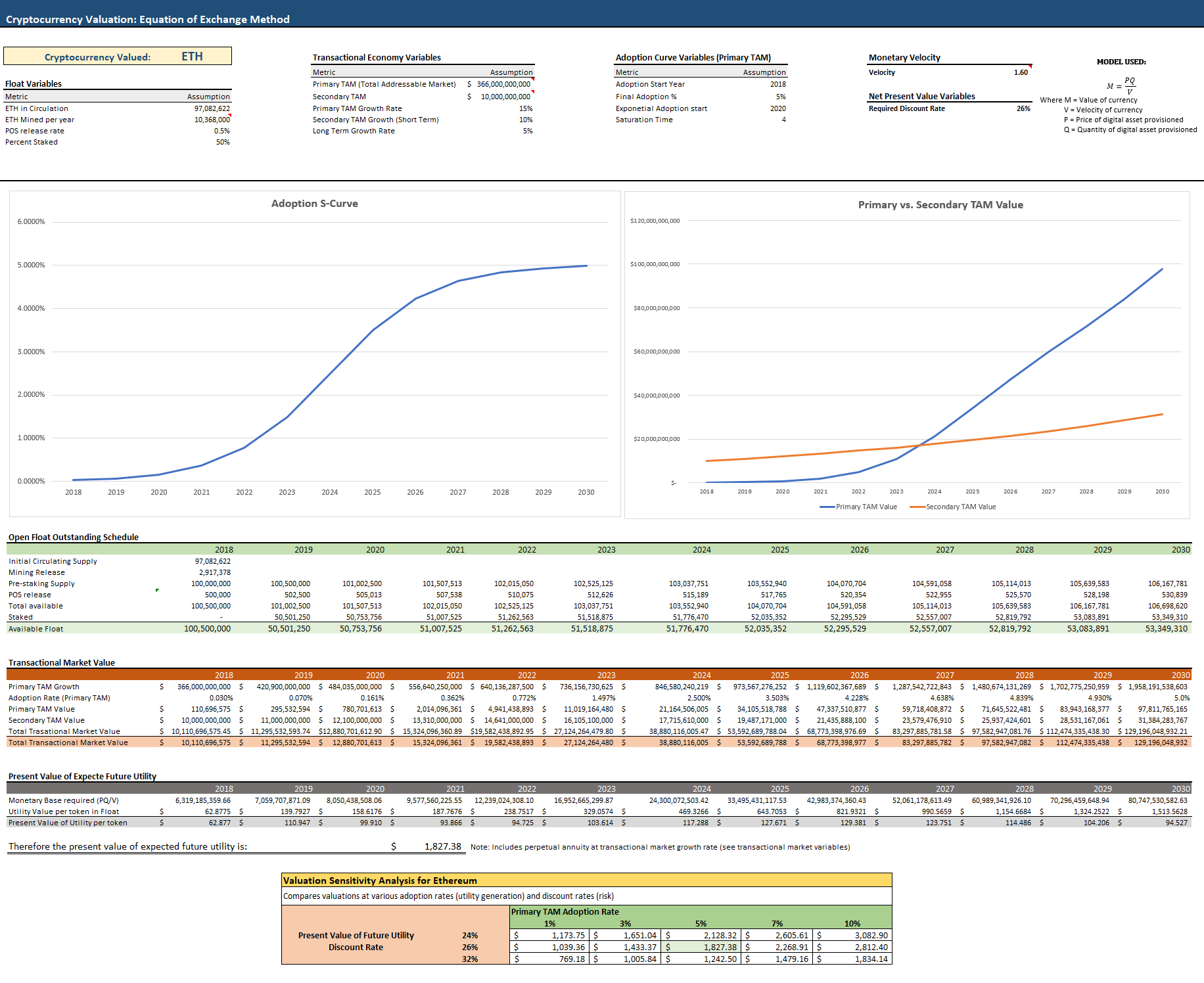This screenshot has width=1204, height=983.
Task: Select the Percent Staked 50% cell
Action: coord(223,142)
